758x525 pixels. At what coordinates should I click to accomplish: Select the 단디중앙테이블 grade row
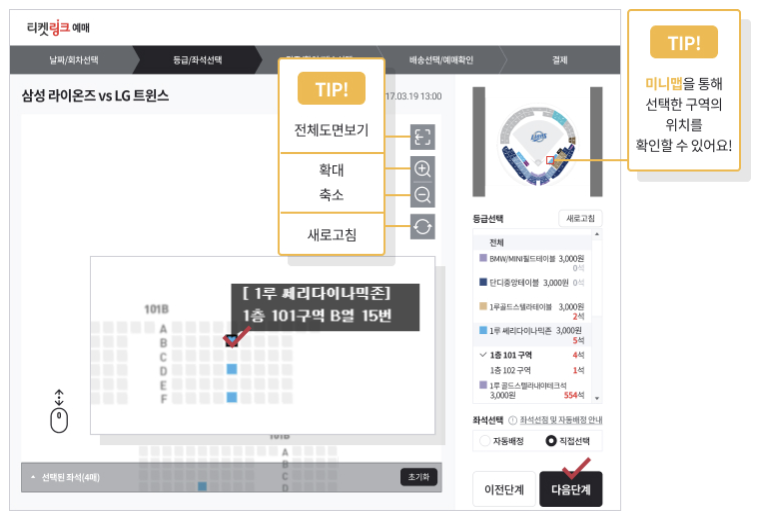(x=532, y=282)
